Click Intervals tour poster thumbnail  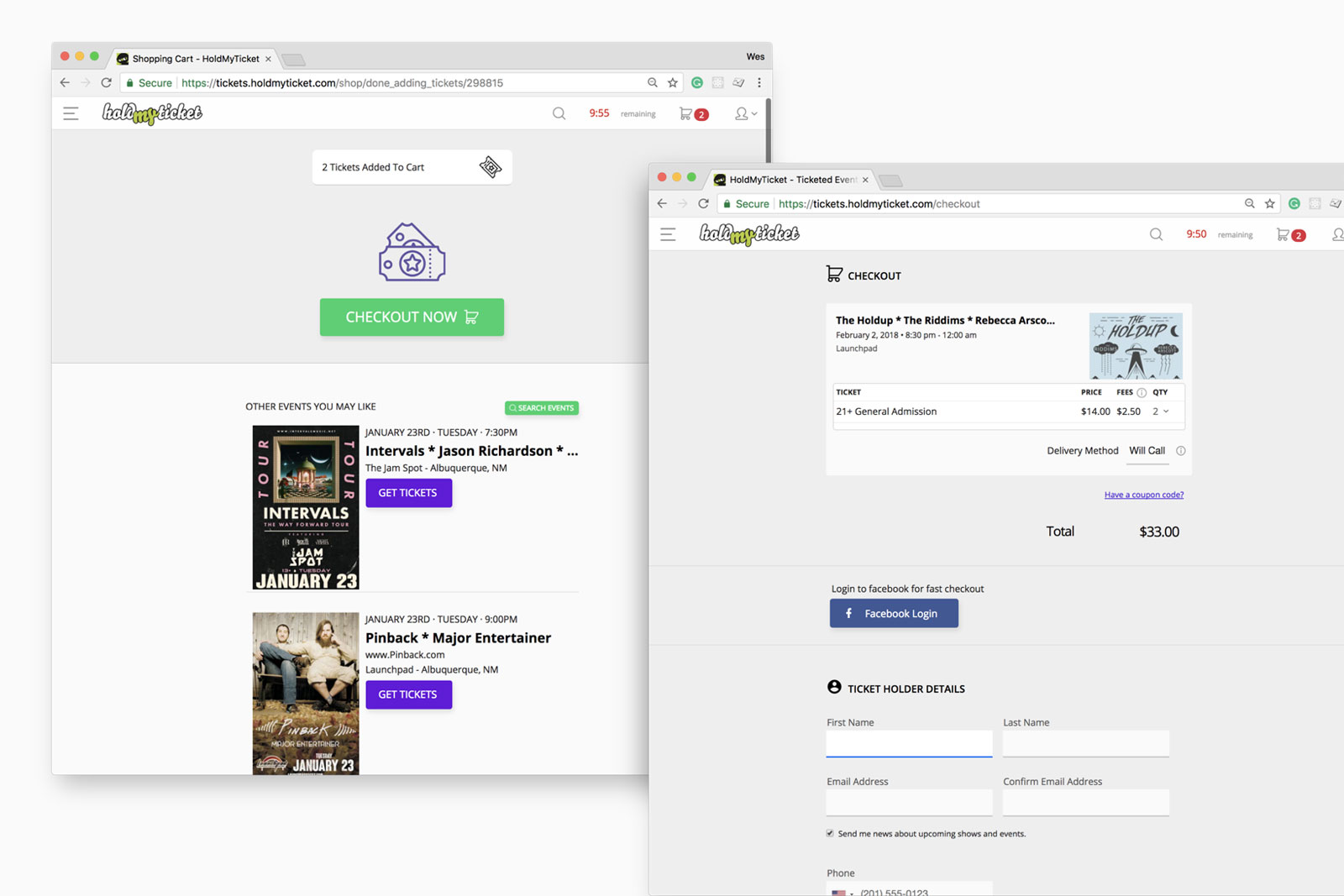pos(306,507)
